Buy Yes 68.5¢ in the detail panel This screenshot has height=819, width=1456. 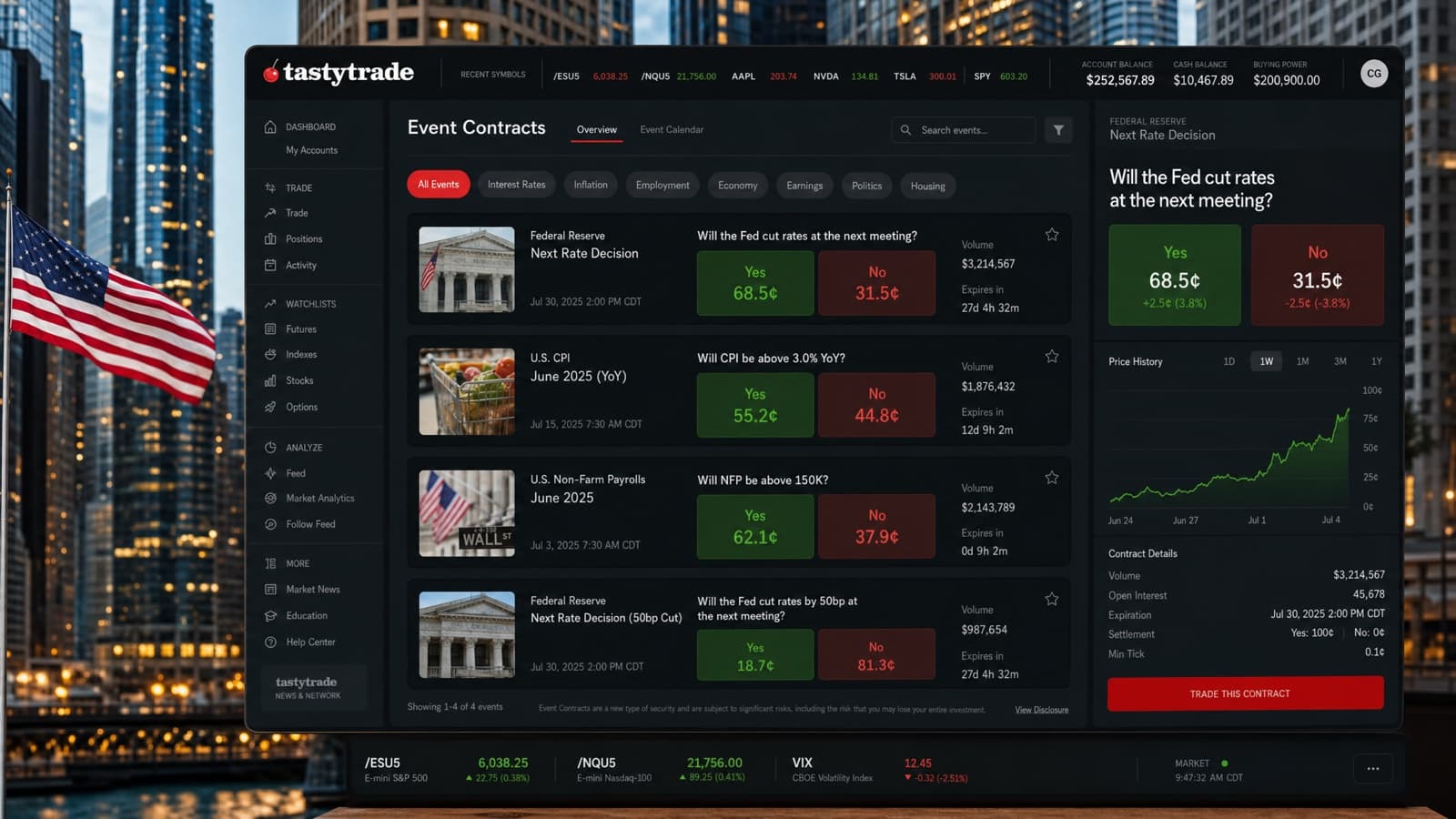pos(1175,276)
